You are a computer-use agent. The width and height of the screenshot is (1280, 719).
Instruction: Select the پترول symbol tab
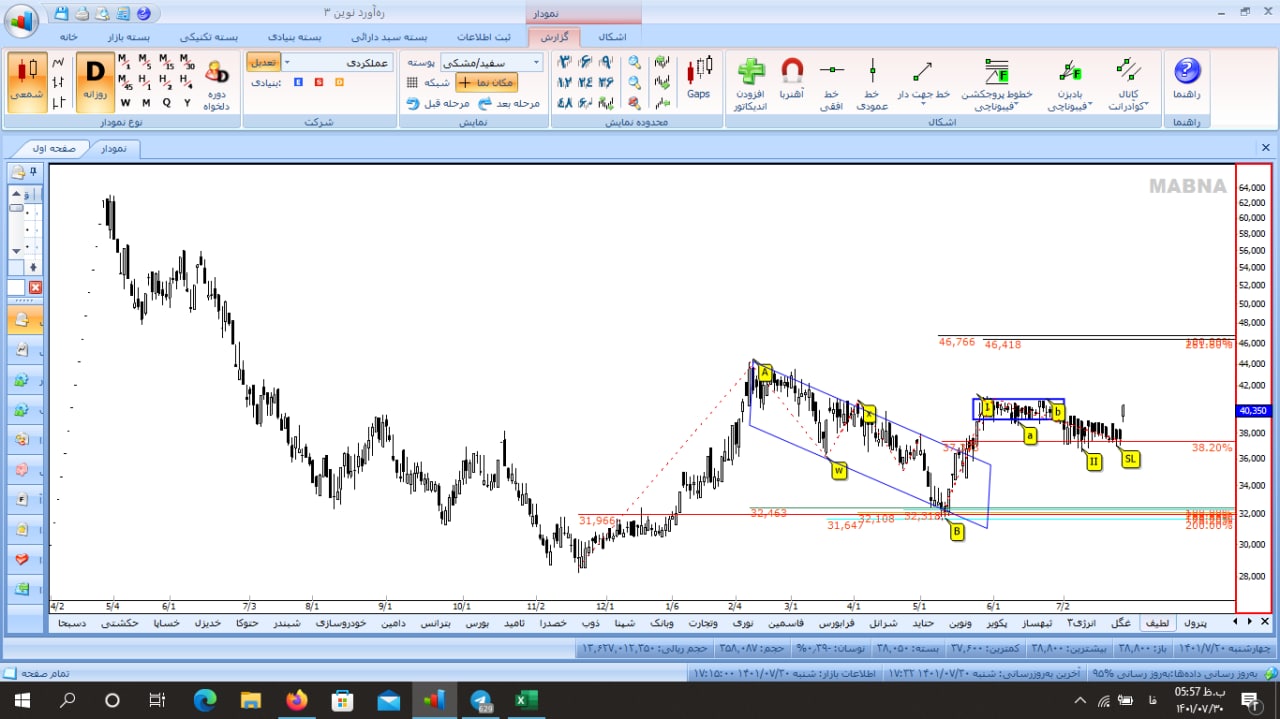(1195, 622)
